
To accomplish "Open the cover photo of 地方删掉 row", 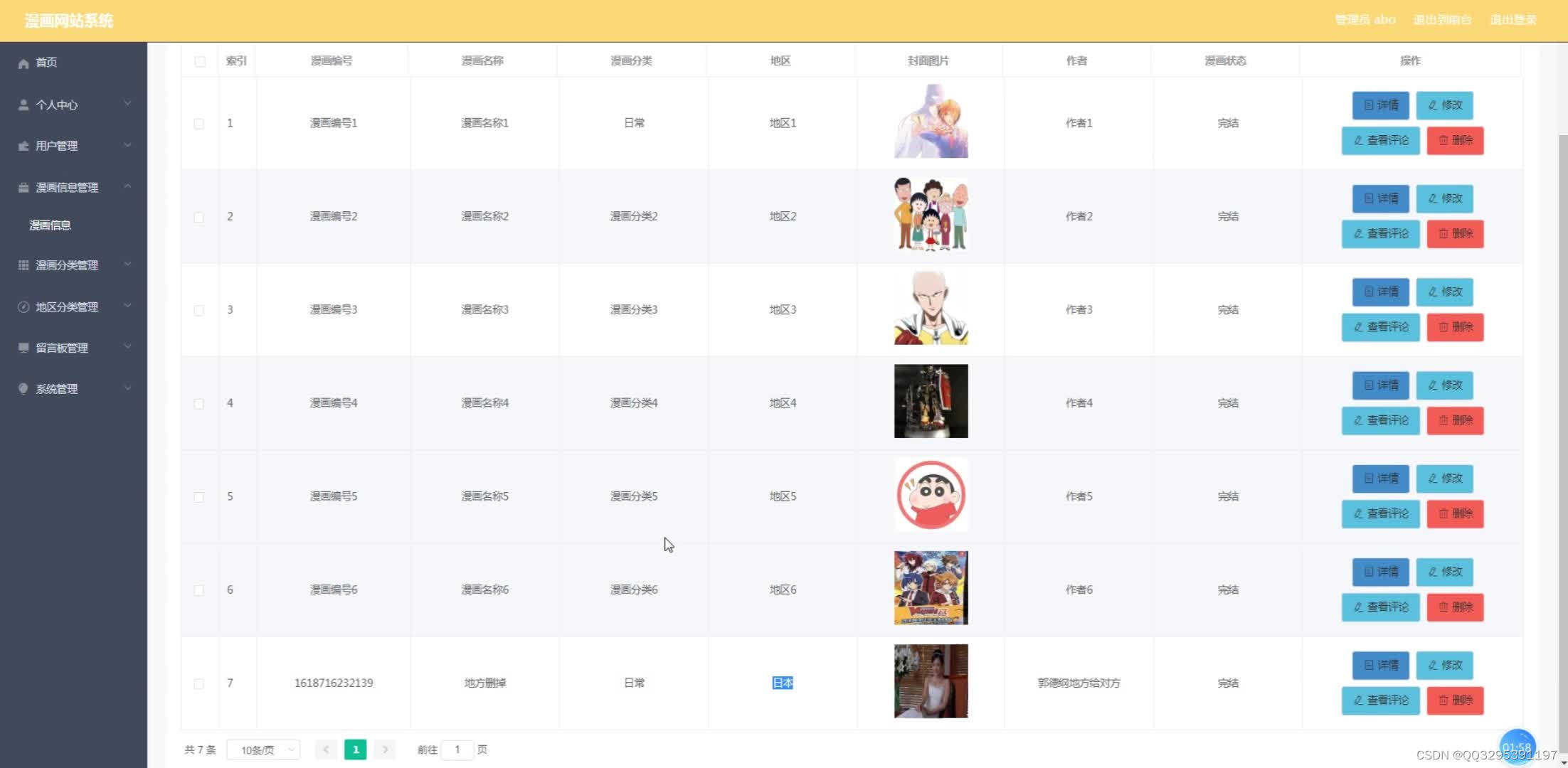I will 931,681.
